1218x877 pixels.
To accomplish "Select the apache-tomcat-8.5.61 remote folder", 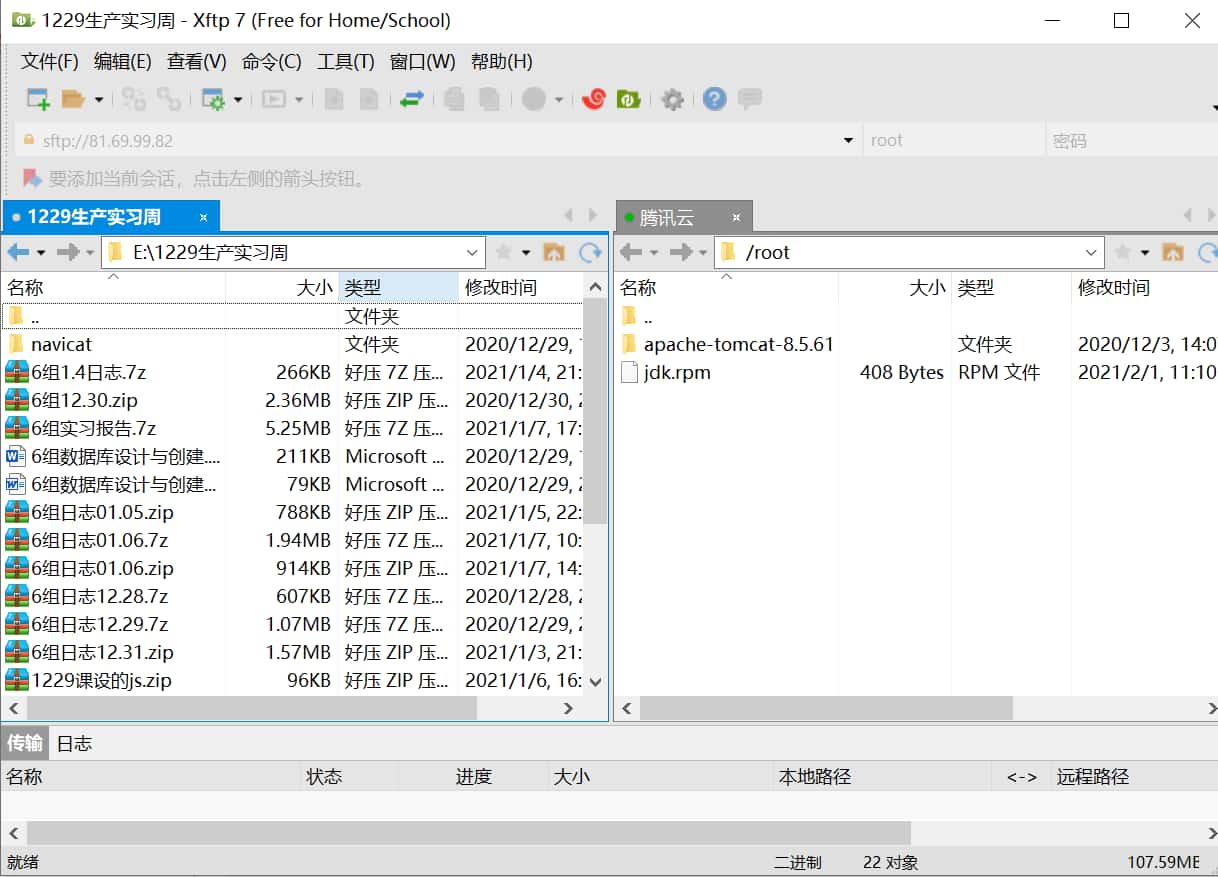I will click(738, 344).
